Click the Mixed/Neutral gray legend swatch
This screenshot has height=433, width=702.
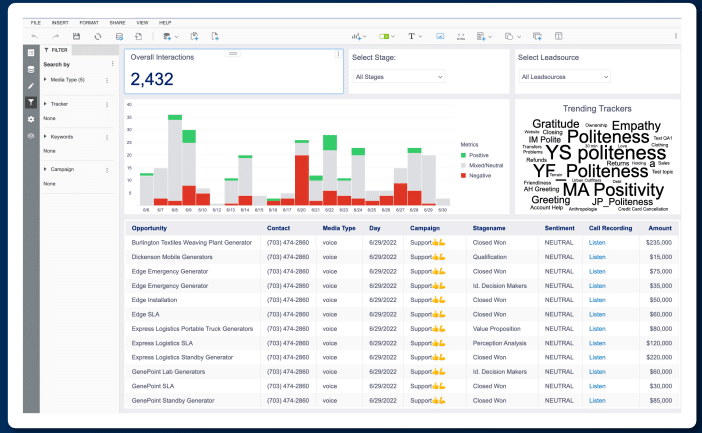(463, 166)
